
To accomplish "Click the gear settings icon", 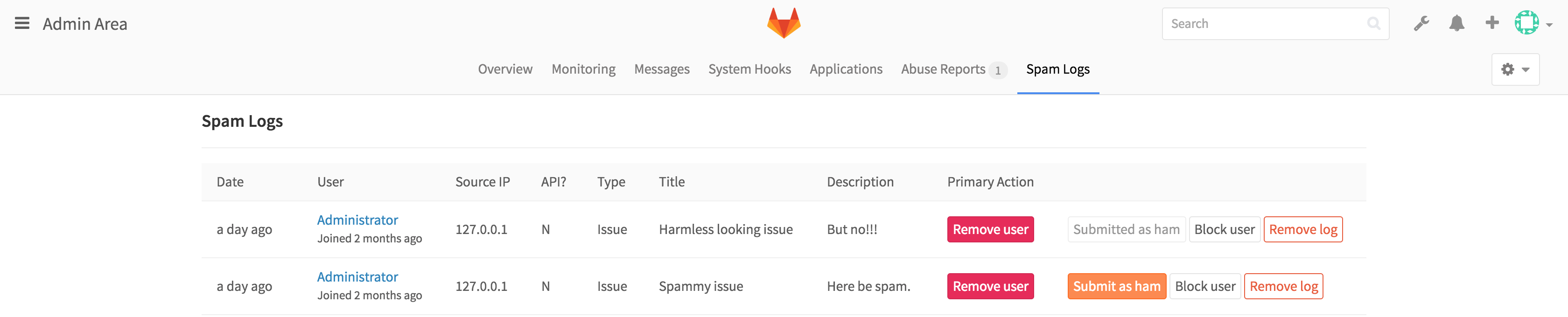I will (x=1508, y=69).
